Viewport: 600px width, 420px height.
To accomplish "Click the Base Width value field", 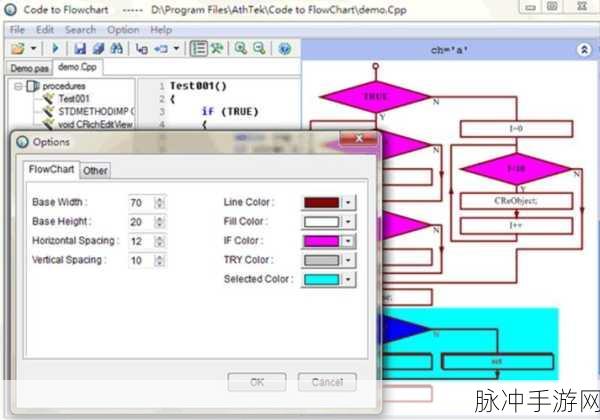I will [x=141, y=203].
